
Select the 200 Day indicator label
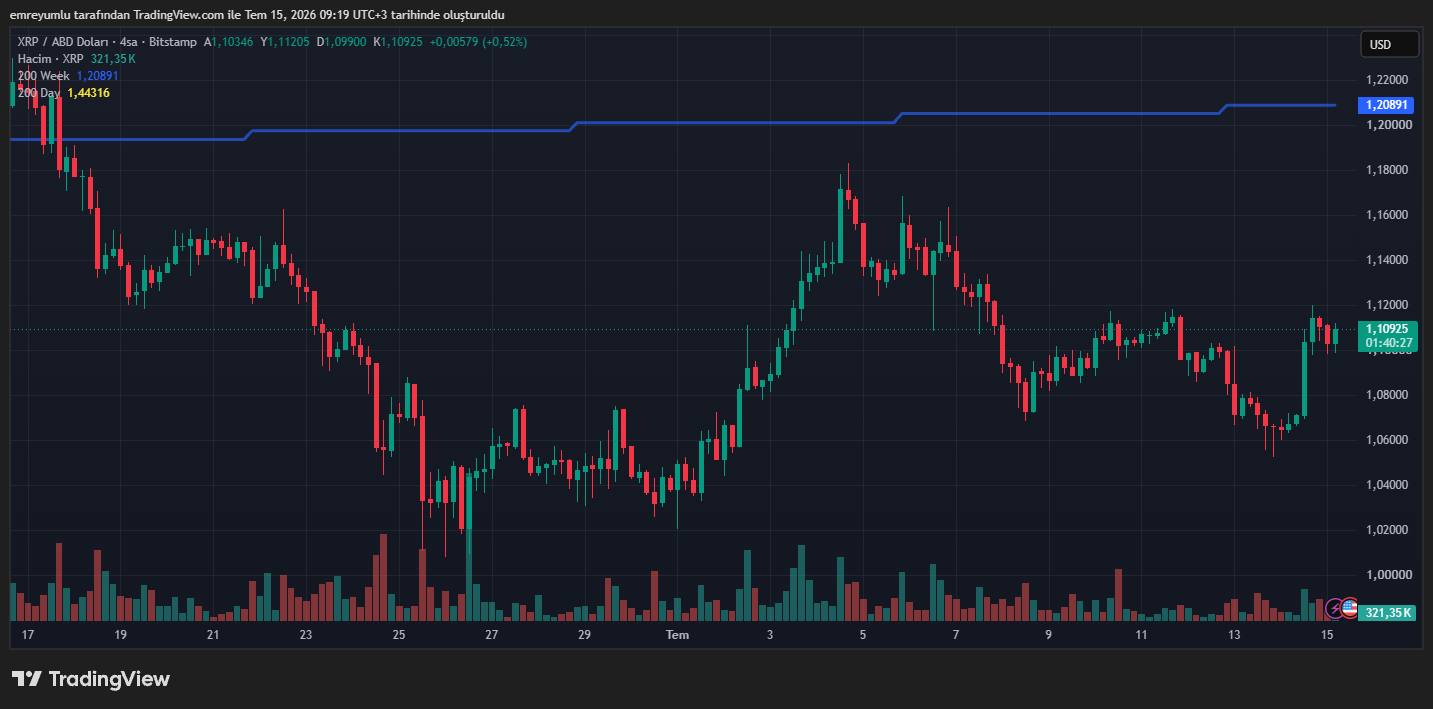39,93
